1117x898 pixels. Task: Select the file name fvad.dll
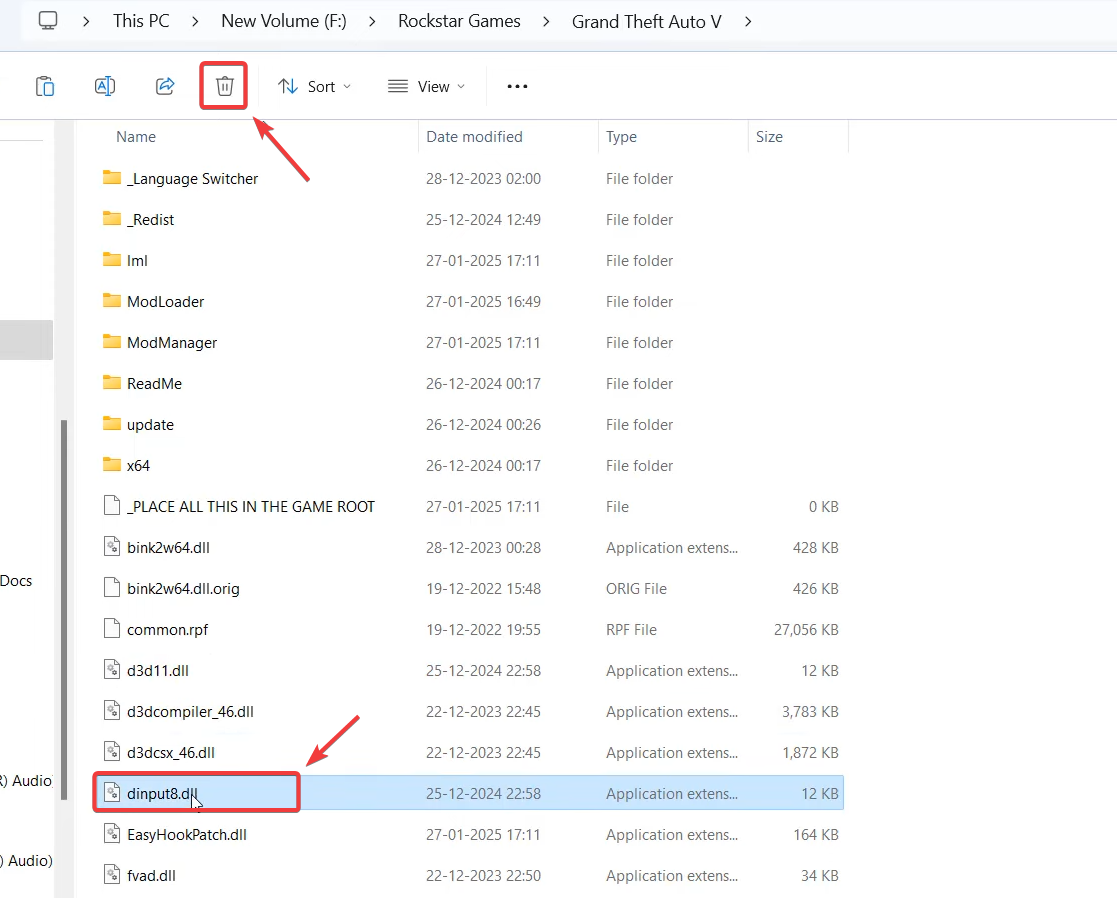(x=151, y=875)
